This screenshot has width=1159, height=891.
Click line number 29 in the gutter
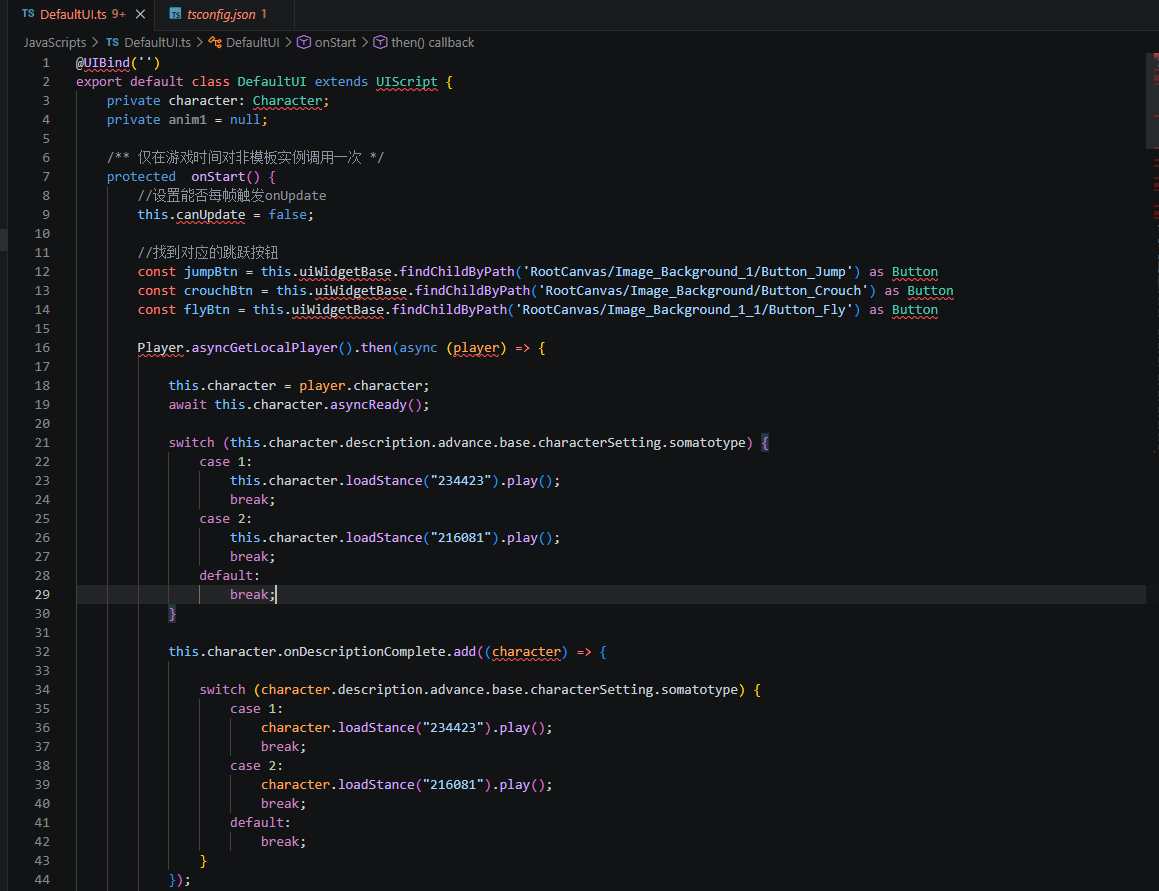42,595
